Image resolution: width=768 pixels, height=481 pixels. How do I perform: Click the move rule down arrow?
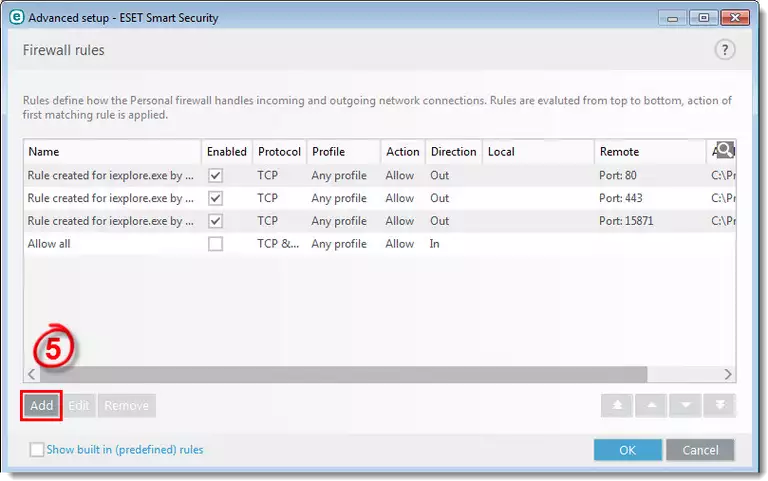point(684,406)
